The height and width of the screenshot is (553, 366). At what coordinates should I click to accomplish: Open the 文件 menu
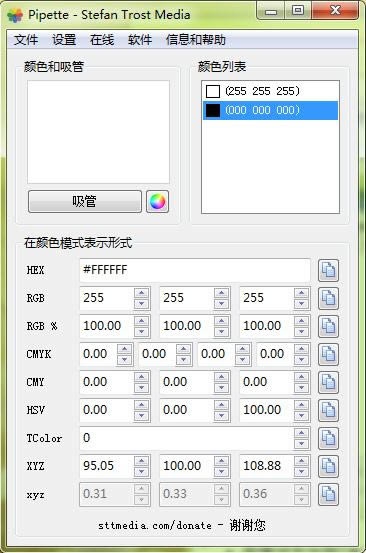pyautogui.click(x=26, y=40)
